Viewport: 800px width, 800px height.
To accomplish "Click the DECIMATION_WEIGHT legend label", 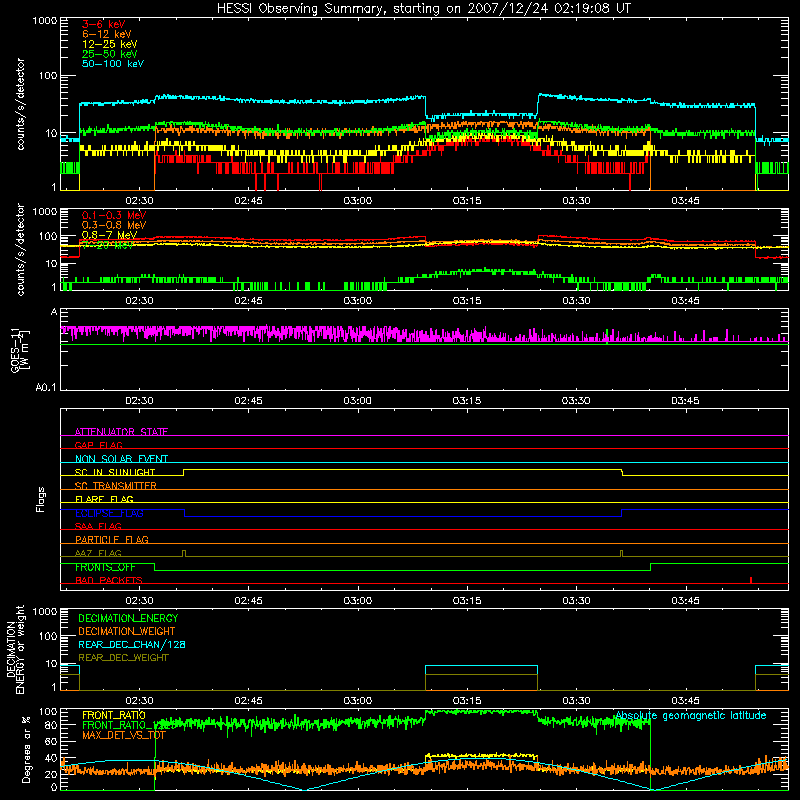I will point(127,631).
